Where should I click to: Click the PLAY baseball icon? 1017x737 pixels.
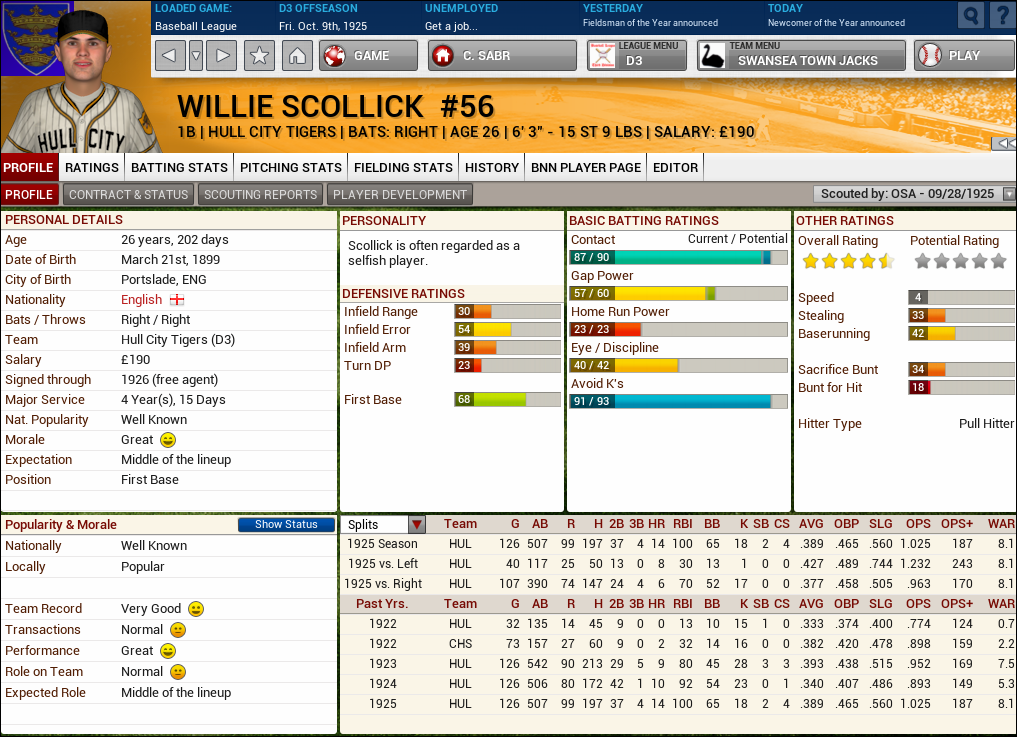click(x=928, y=56)
